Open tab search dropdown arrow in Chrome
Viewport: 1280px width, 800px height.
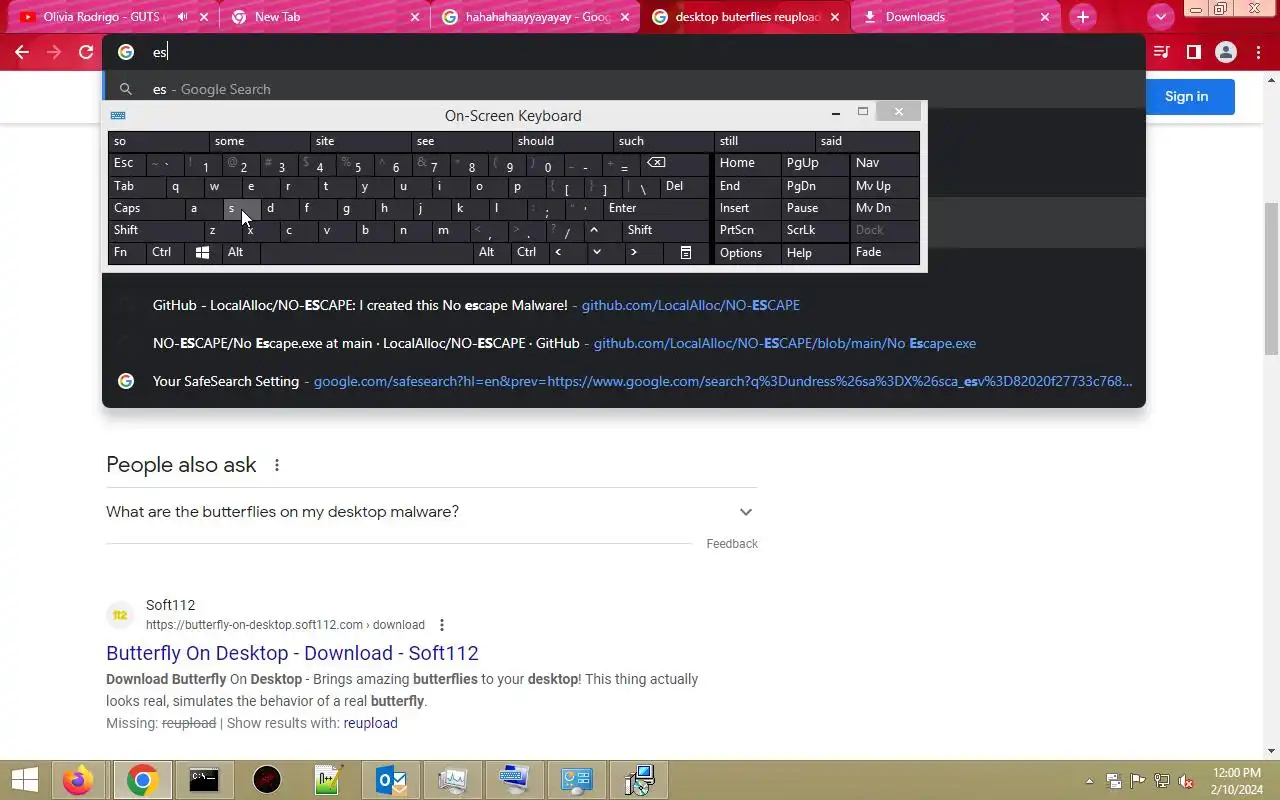tap(1160, 17)
